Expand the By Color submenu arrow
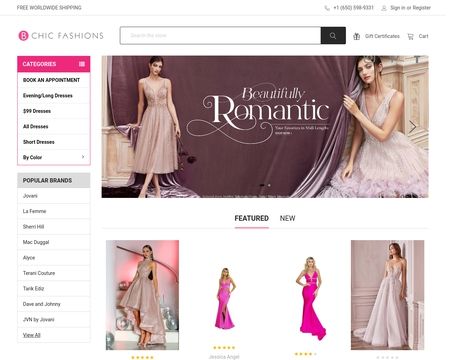 pyautogui.click(x=83, y=157)
